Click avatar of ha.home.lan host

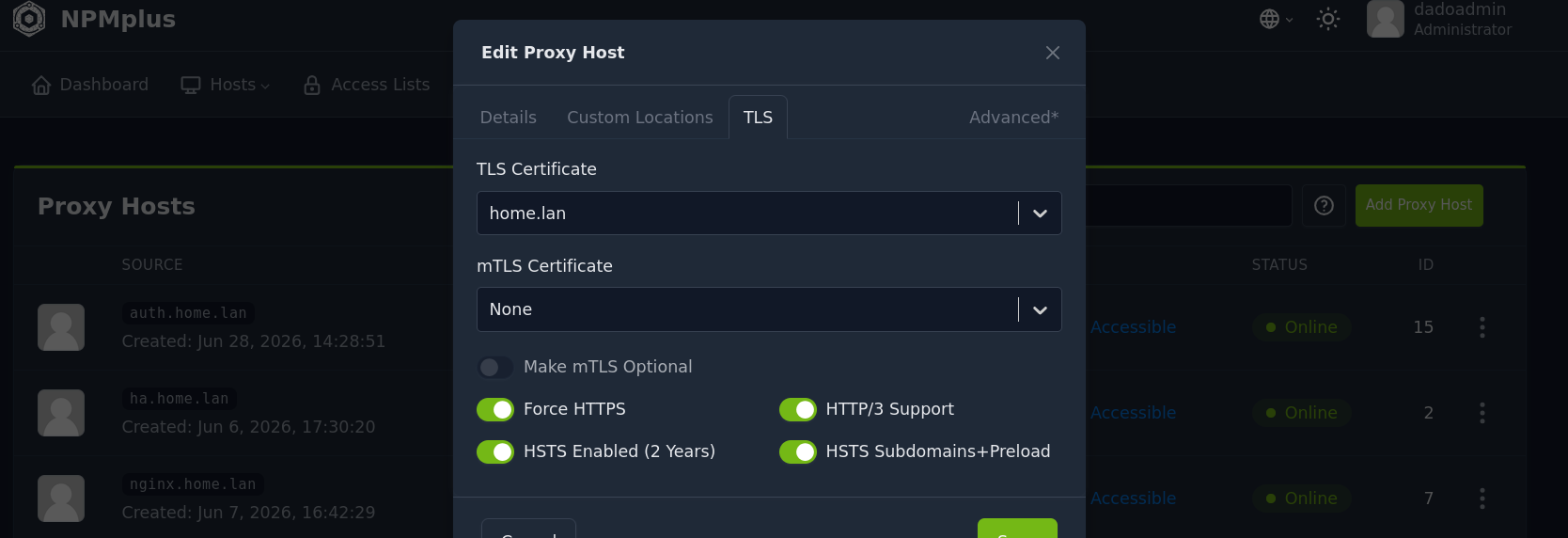point(61,413)
